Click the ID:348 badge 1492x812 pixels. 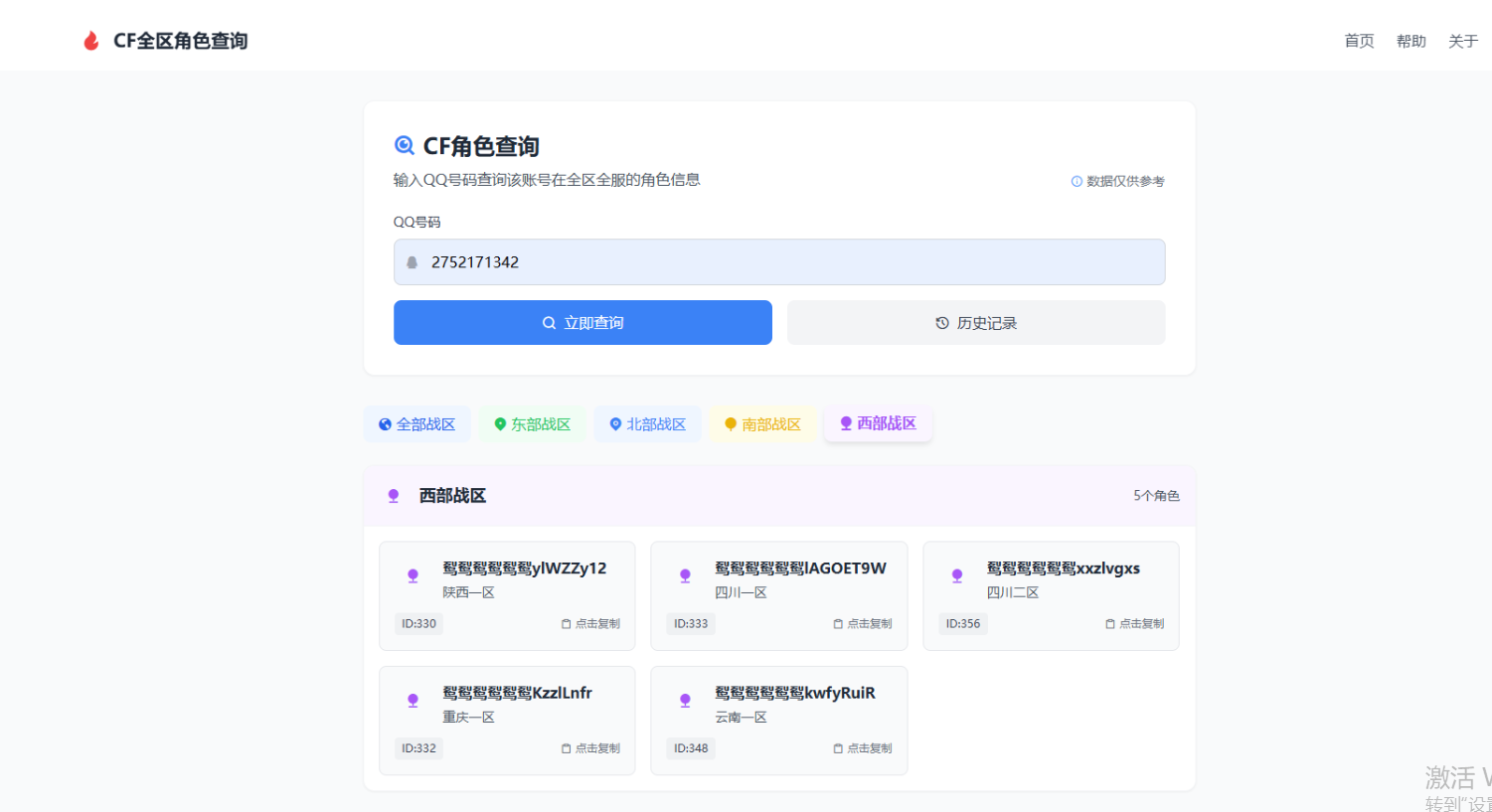point(691,748)
